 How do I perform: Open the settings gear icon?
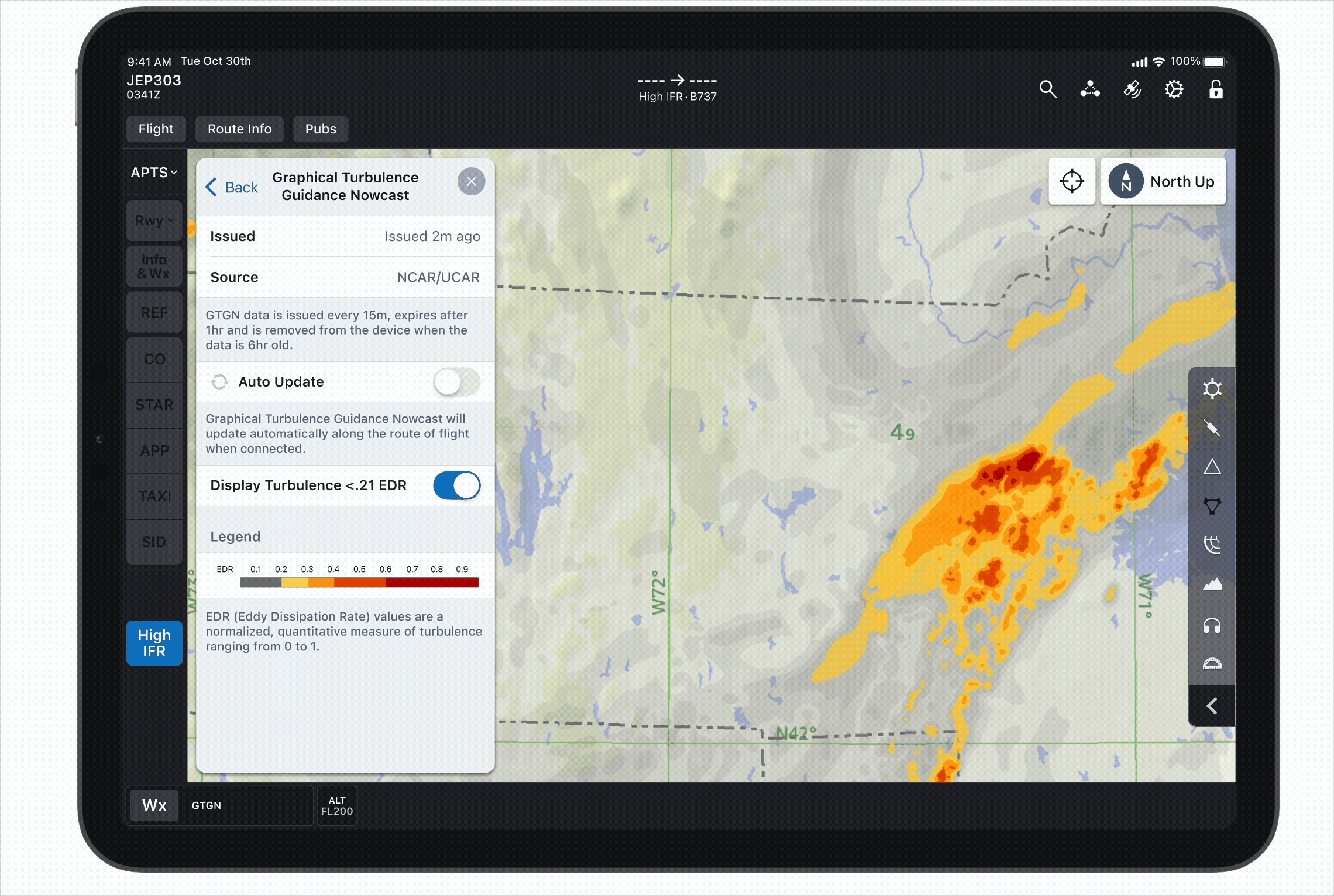[x=1174, y=89]
